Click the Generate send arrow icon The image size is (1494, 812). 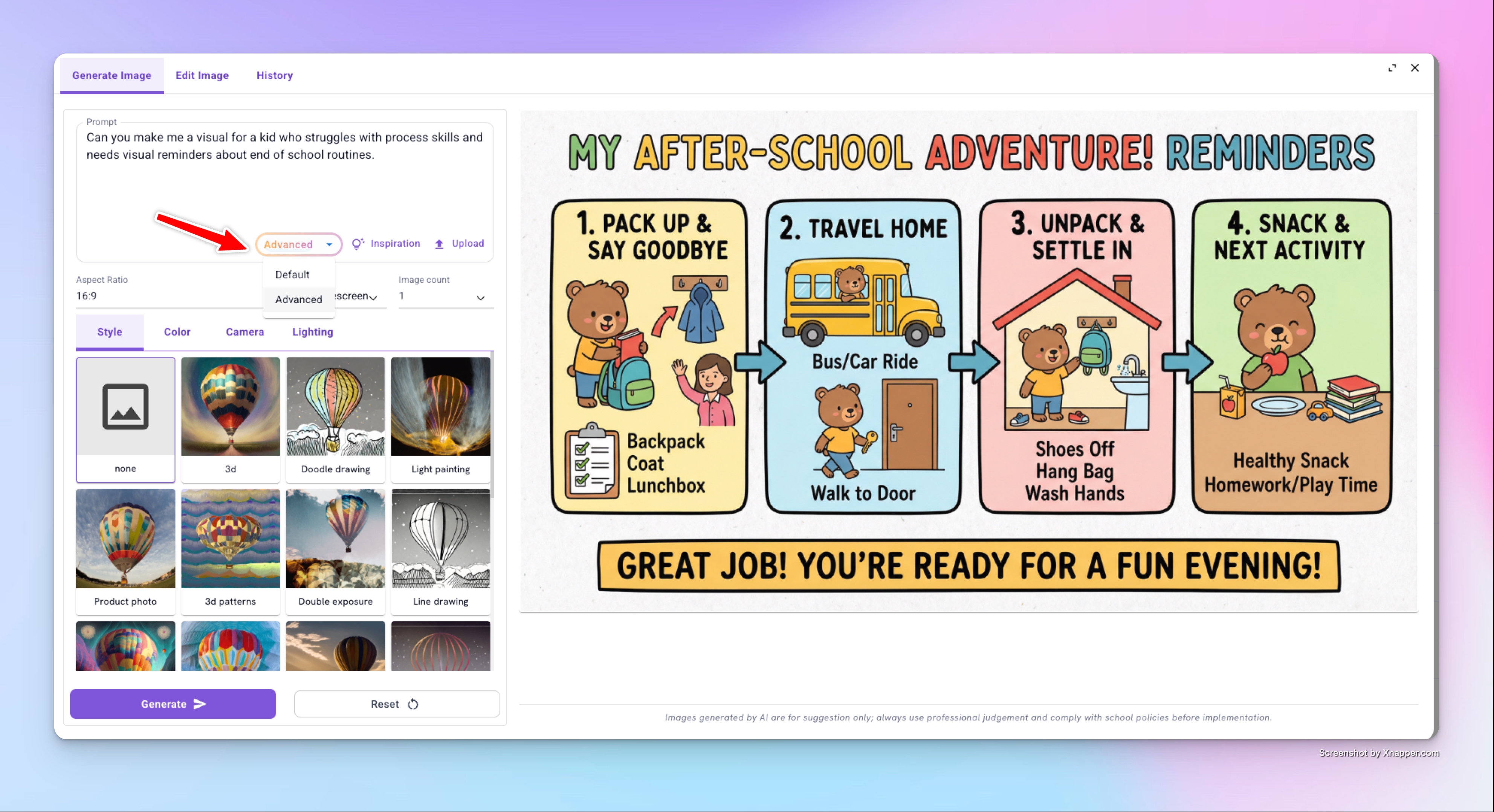tap(200, 704)
